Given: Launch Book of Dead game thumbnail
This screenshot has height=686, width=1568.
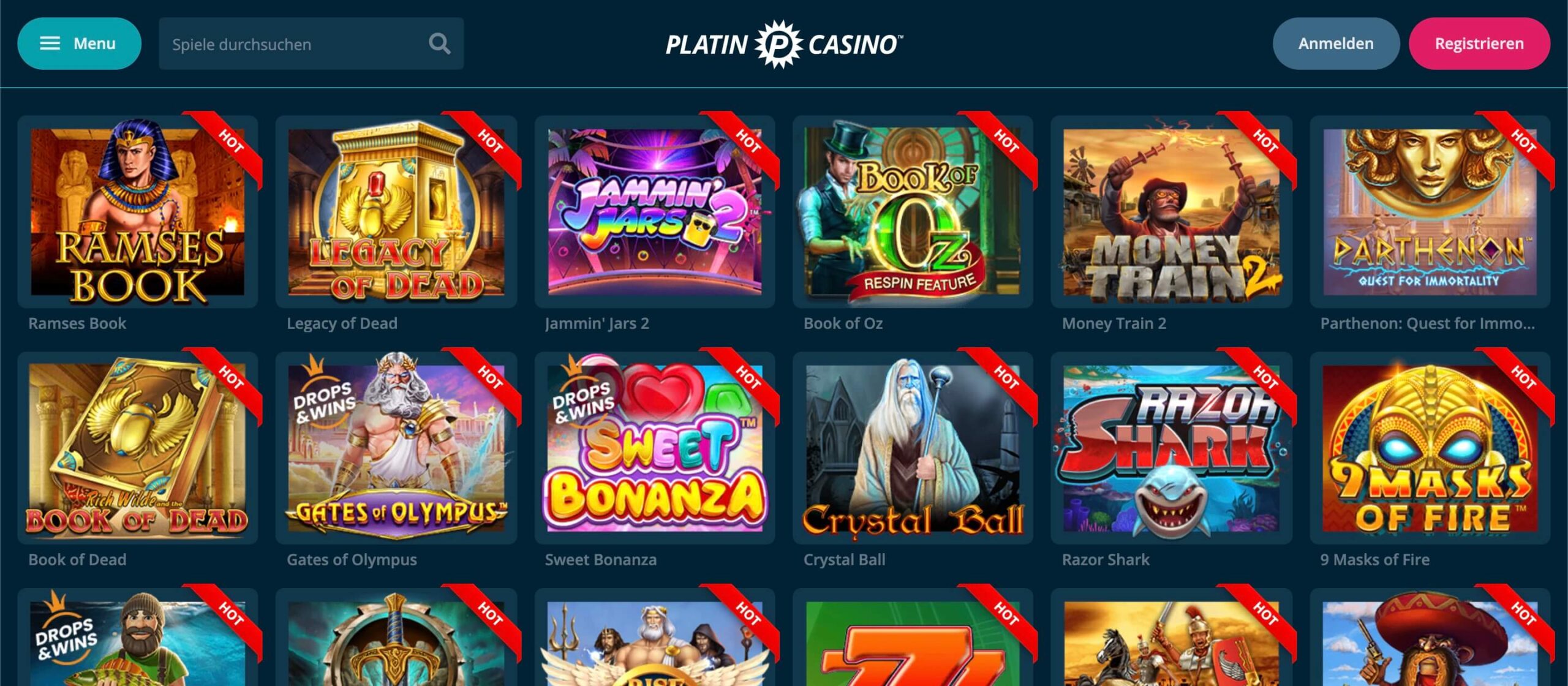Looking at the screenshot, I should 138,448.
